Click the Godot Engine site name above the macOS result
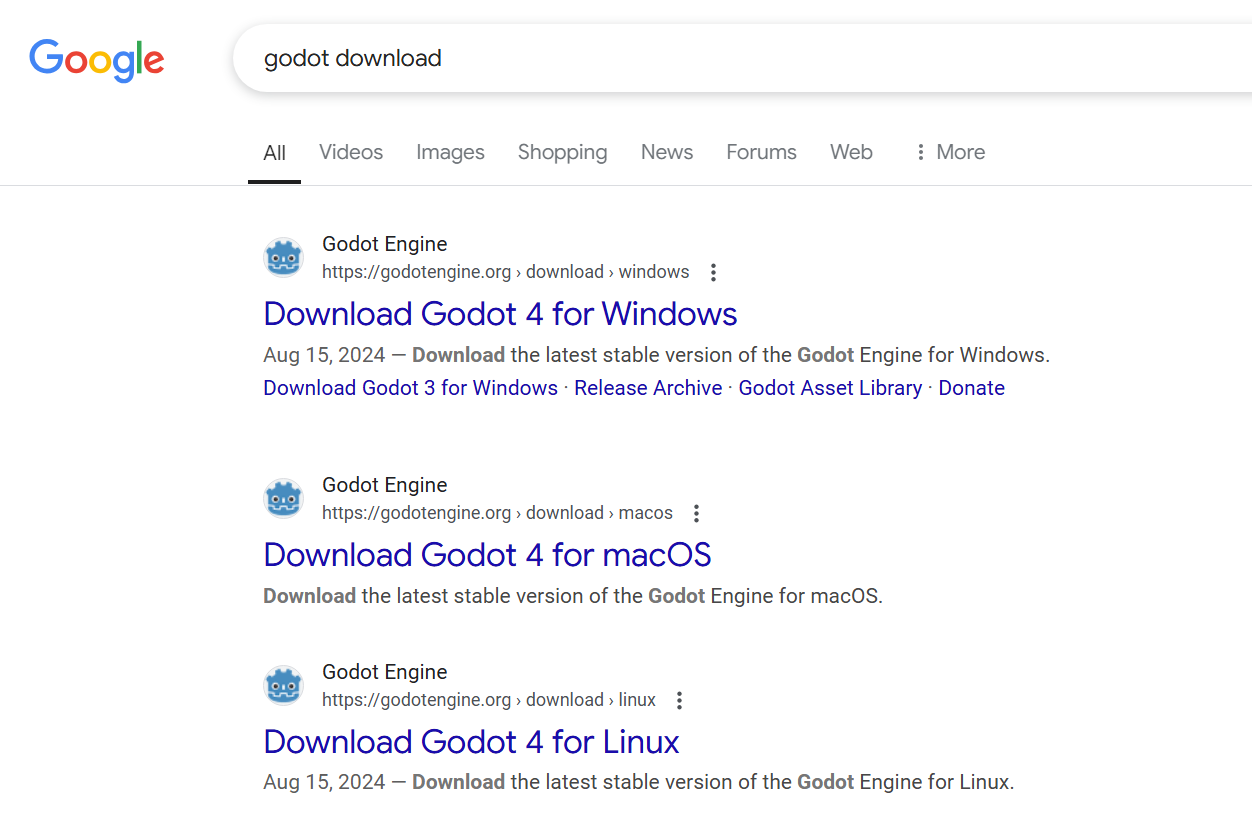The width and height of the screenshot is (1252, 817). pyautogui.click(x=384, y=485)
